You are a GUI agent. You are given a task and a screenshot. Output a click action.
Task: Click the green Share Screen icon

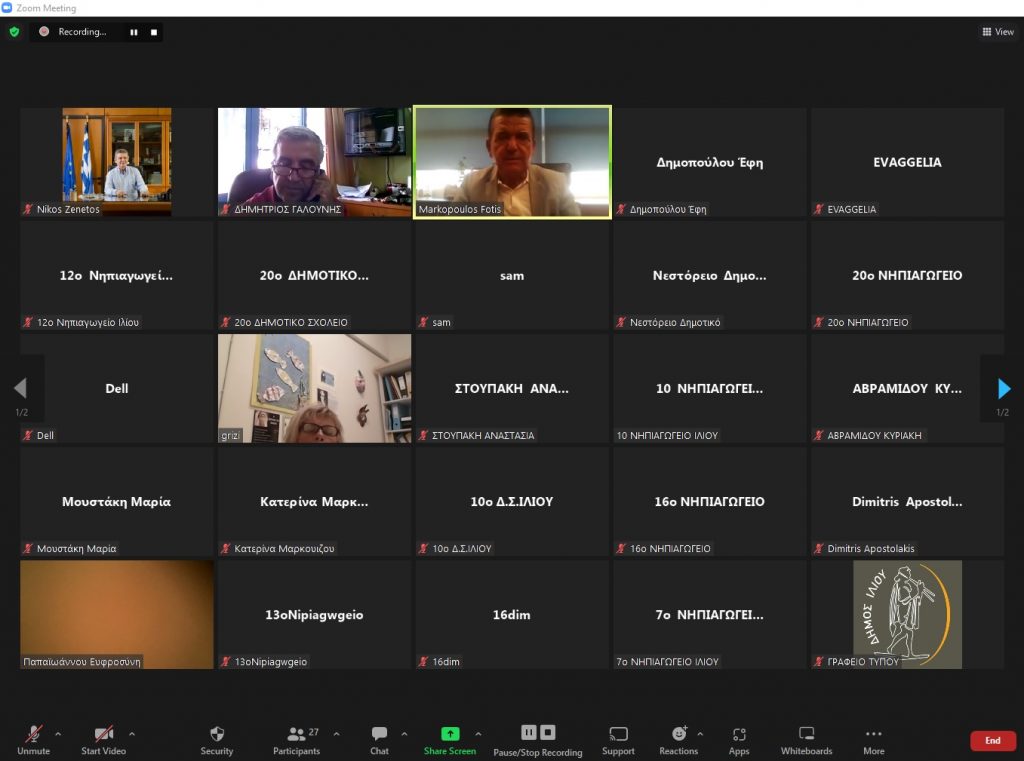click(449, 734)
